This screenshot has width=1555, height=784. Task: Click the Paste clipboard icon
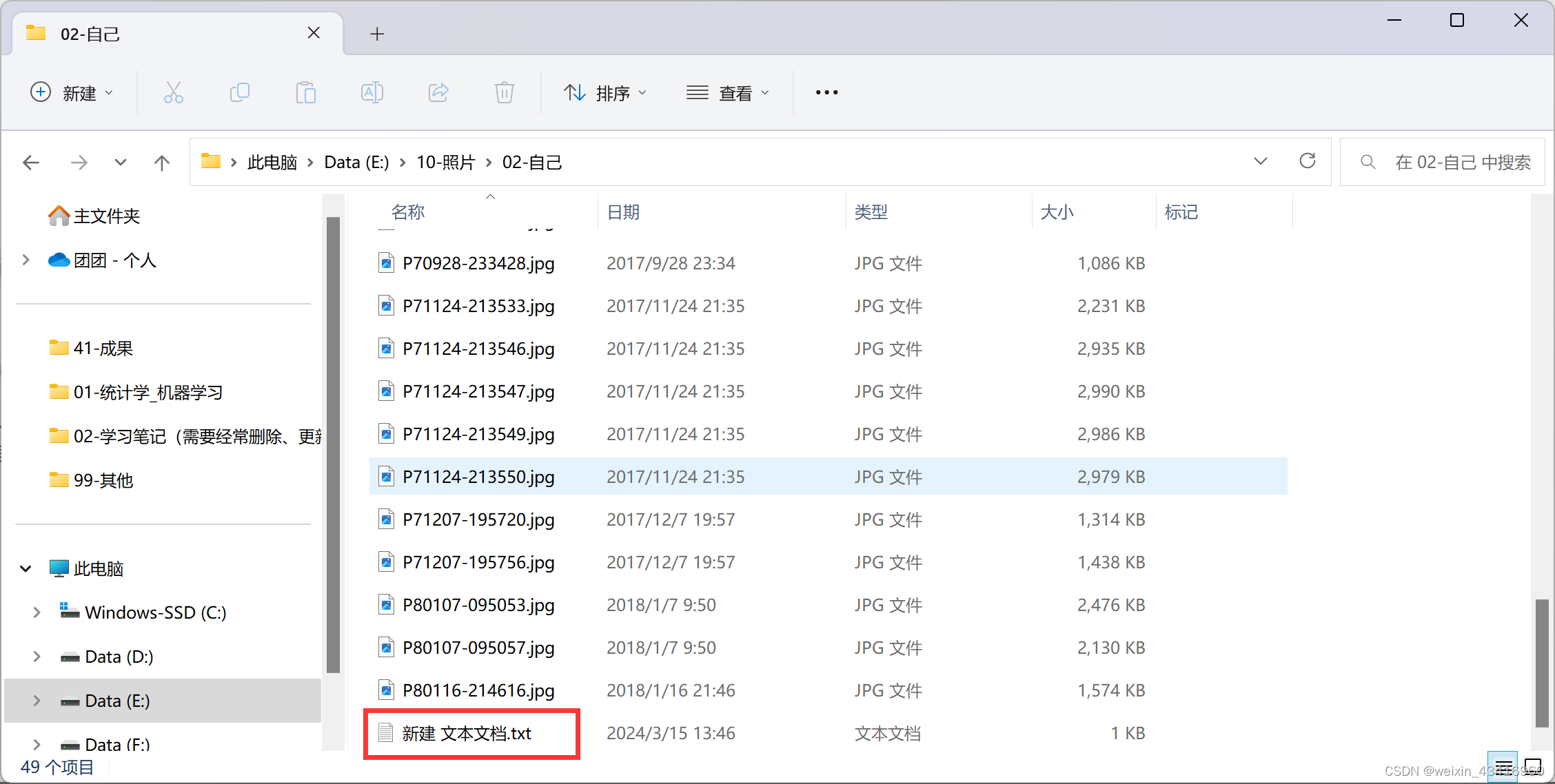(x=305, y=92)
